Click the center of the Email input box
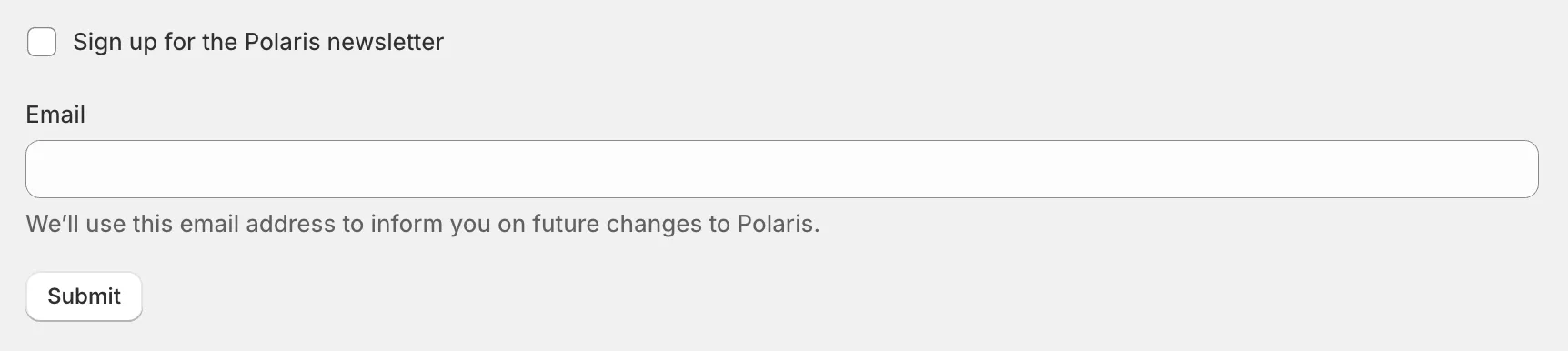 point(782,169)
